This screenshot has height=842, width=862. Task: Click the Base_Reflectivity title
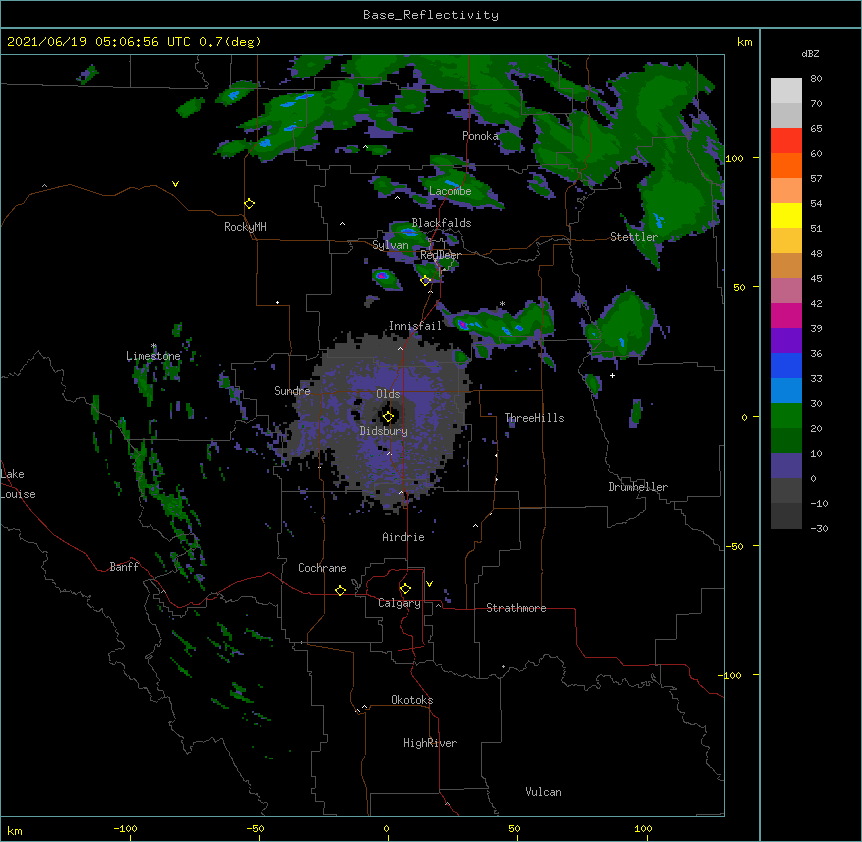pos(431,15)
